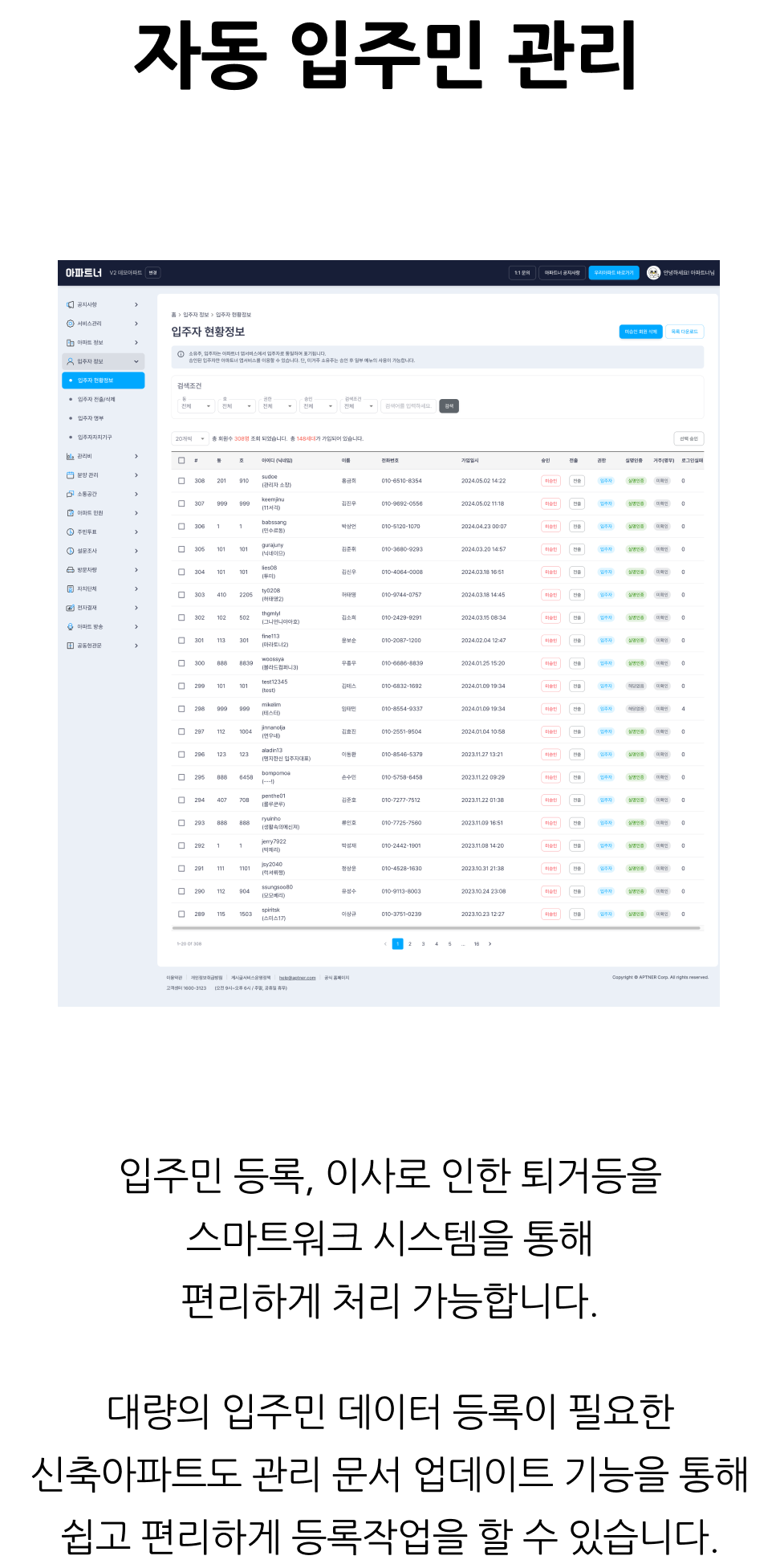Screen dimensions: 780x1568
Task: Click the 아파트 정보 building icon
Action: coord(71,343)
